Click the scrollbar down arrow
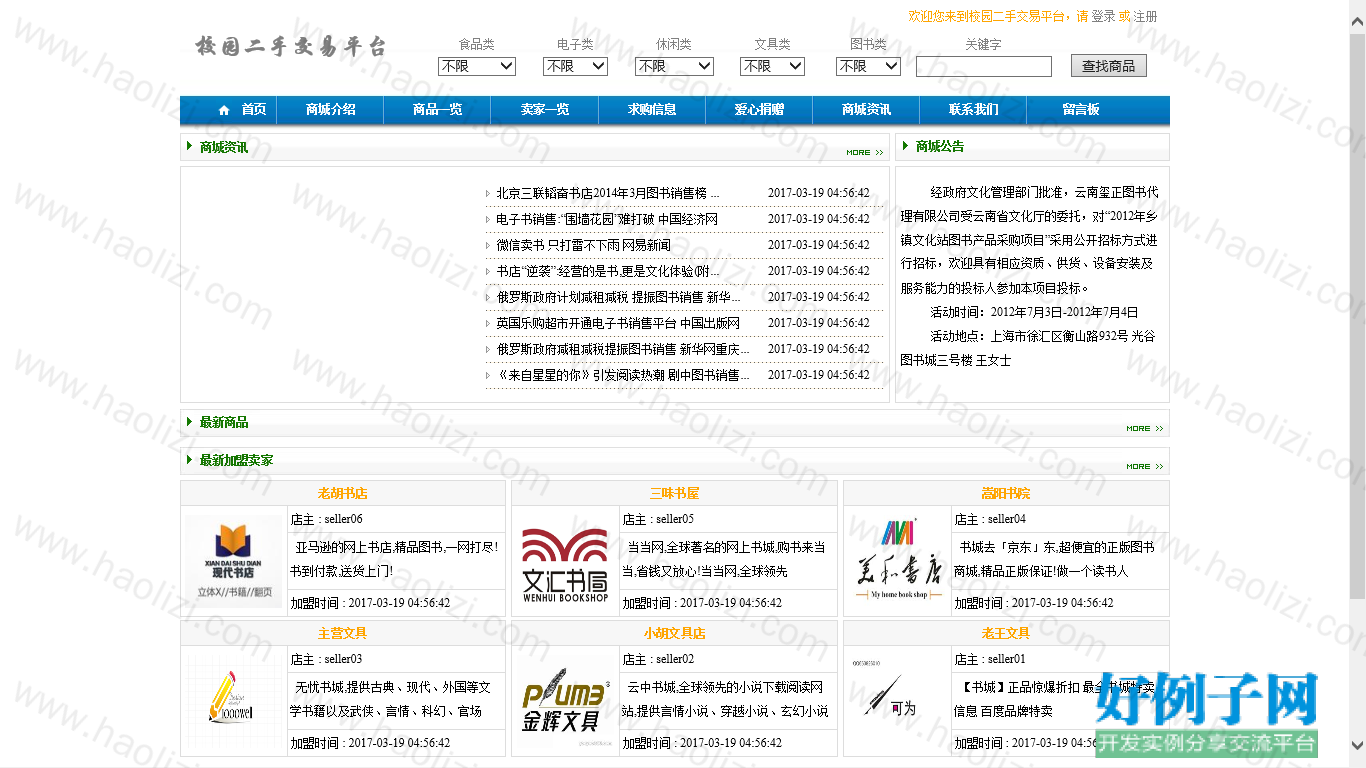The image size is (1366, 768). [x=1357, y=744]
